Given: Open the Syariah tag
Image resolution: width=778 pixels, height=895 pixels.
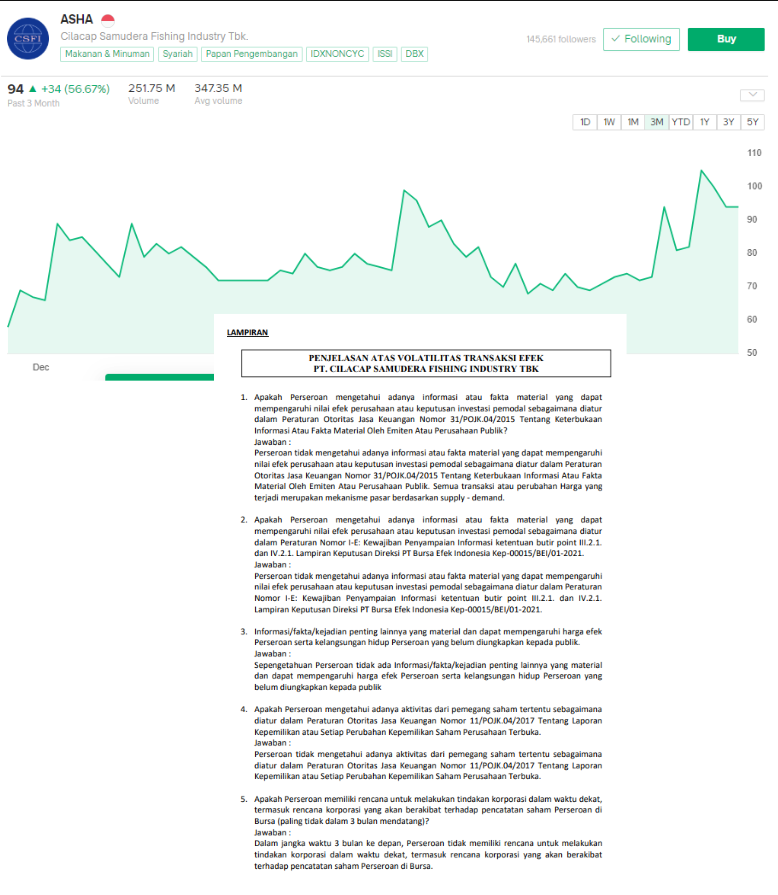Looking at the screenshot, I should tap(178, 54).
